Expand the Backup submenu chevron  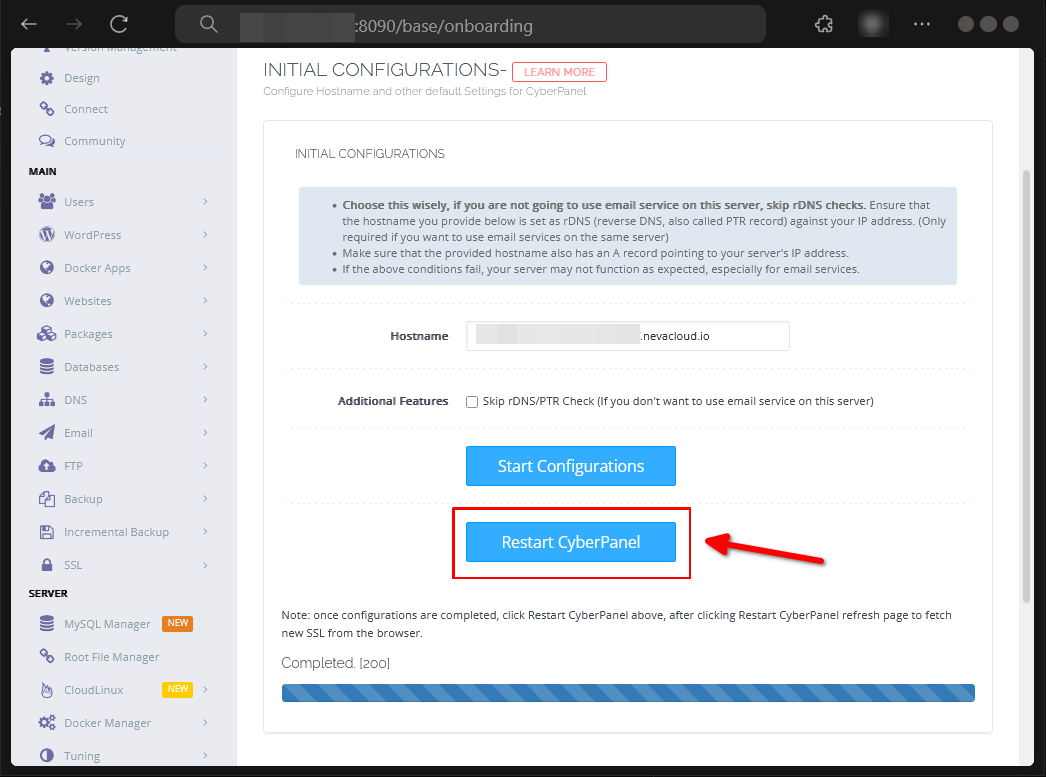pos(205,499)
